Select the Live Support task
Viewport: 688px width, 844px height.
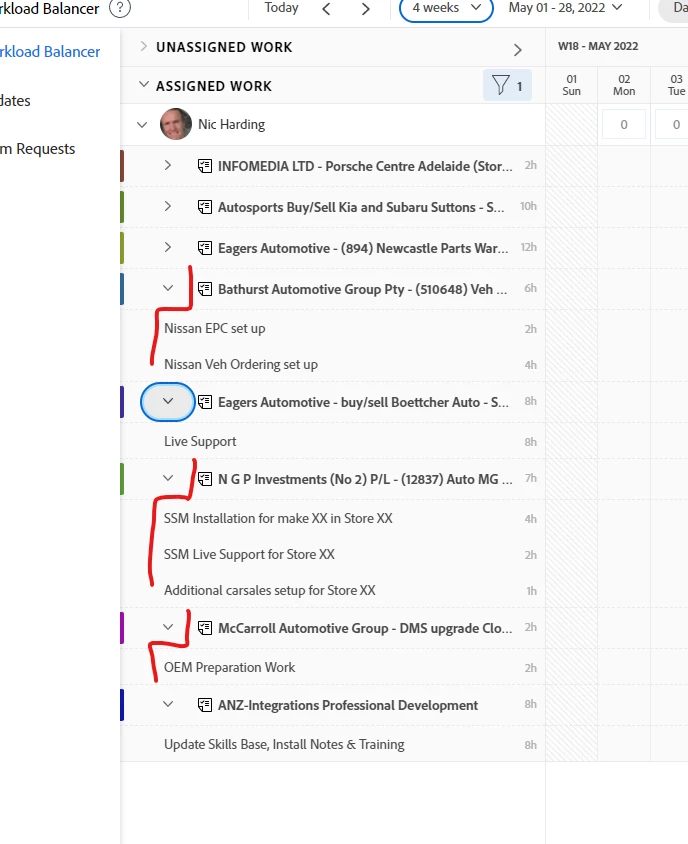point(200,441)
